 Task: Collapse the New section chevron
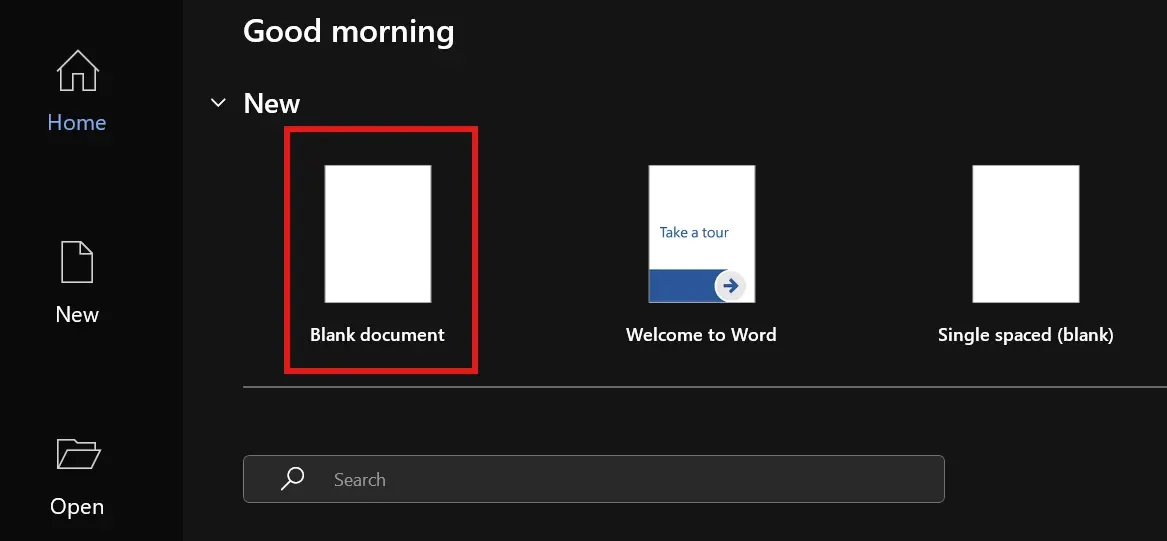pos(218,103)
